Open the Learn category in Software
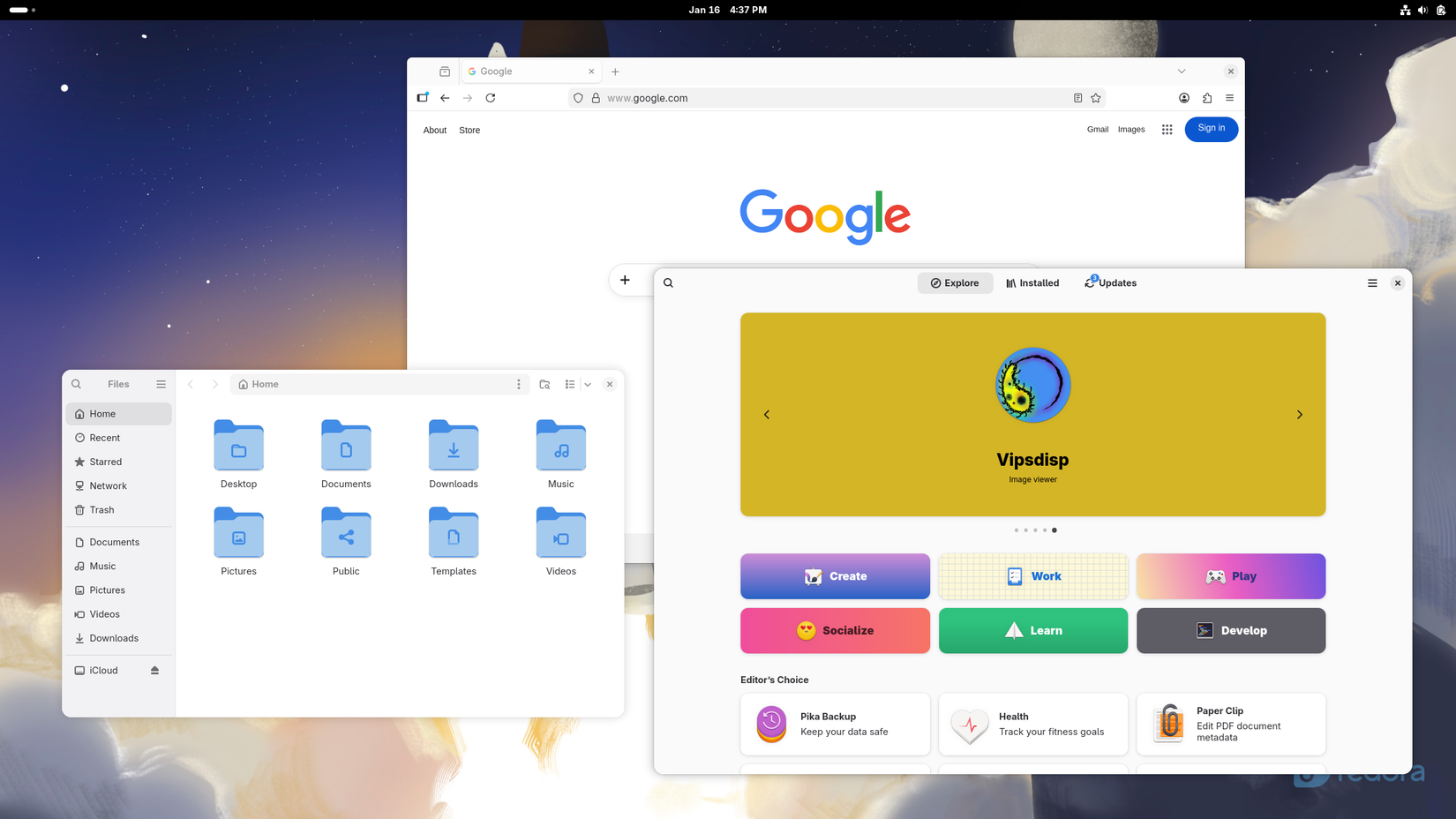 pyautogui.click(x=1033, y=631)
